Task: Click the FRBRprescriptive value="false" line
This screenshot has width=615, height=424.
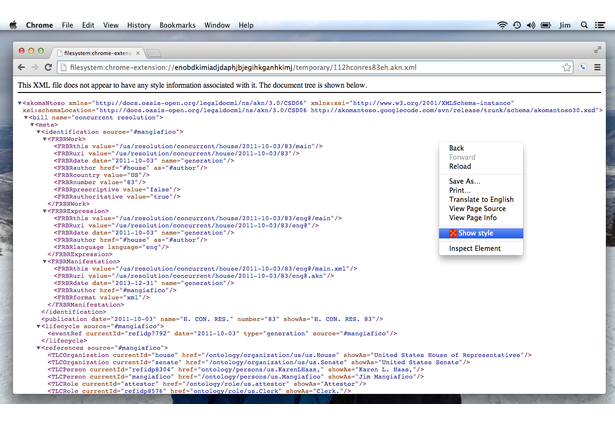Action: 117,189
